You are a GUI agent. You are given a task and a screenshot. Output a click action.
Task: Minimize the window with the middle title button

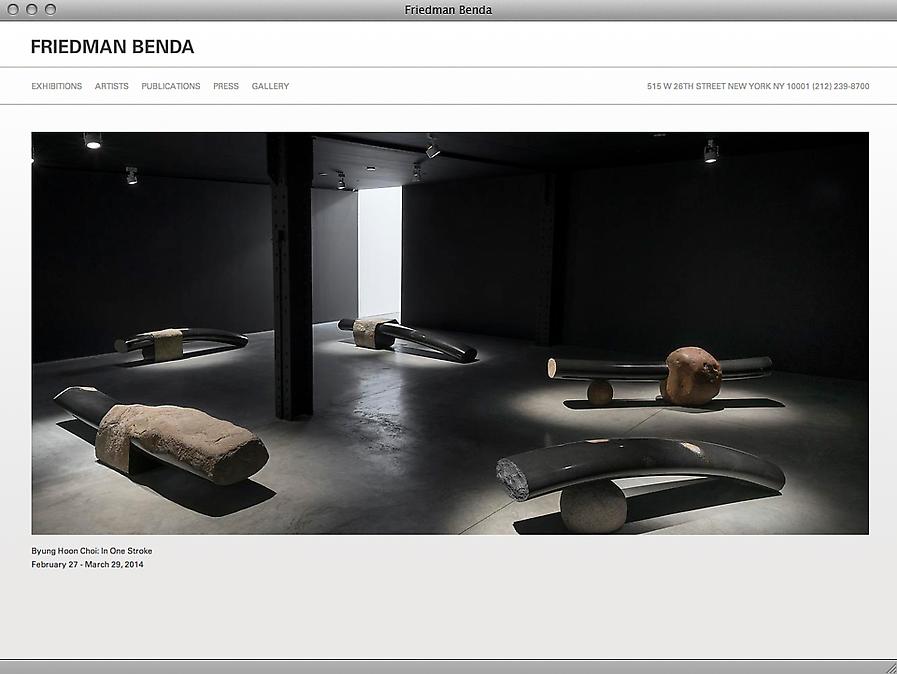point(31,9)
